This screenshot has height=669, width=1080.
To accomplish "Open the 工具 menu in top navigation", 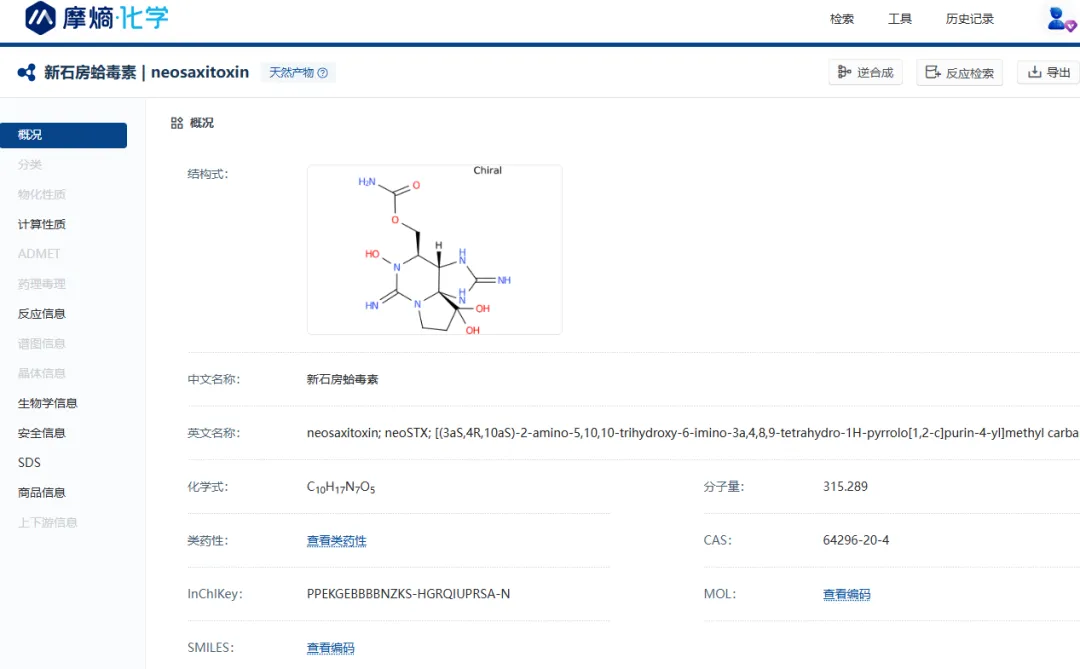I will 900,19.
